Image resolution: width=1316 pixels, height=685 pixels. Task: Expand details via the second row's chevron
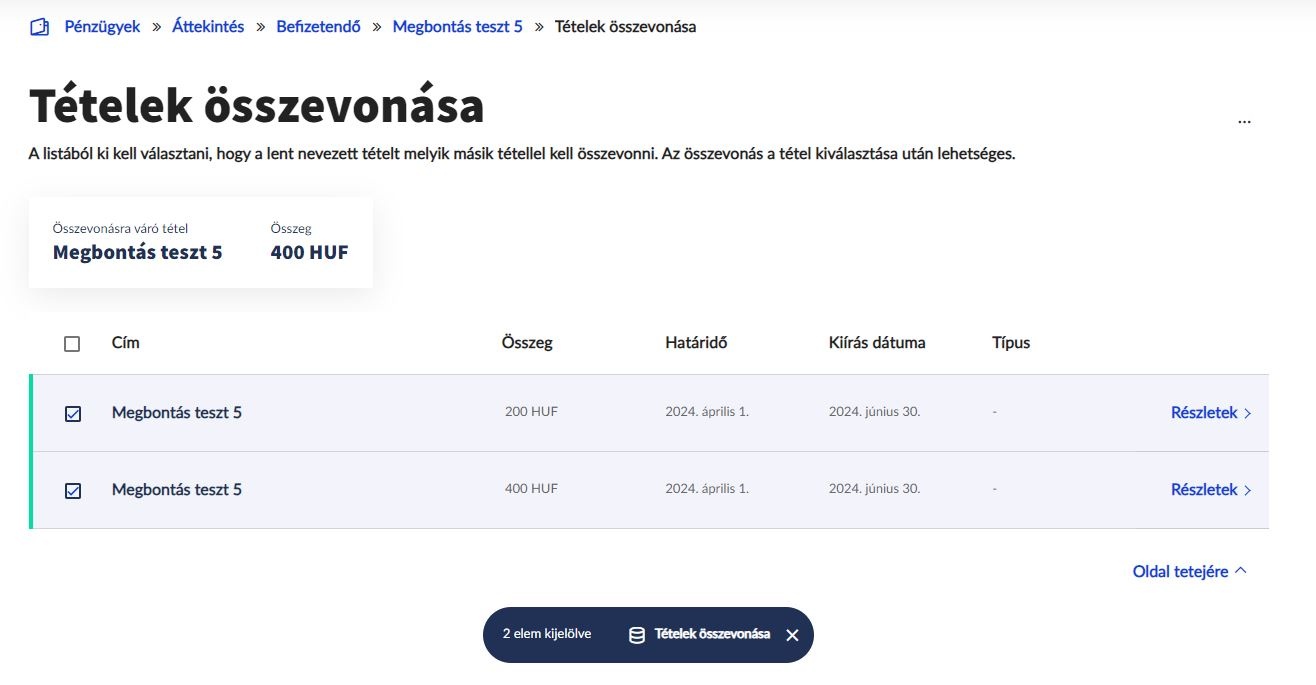point(1247,489)
